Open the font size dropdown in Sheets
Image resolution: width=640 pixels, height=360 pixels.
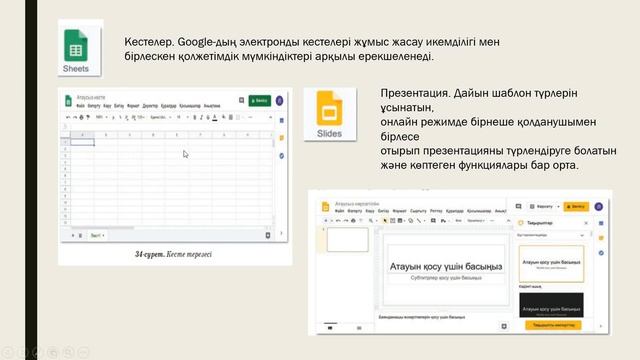[x=182, y=117]
